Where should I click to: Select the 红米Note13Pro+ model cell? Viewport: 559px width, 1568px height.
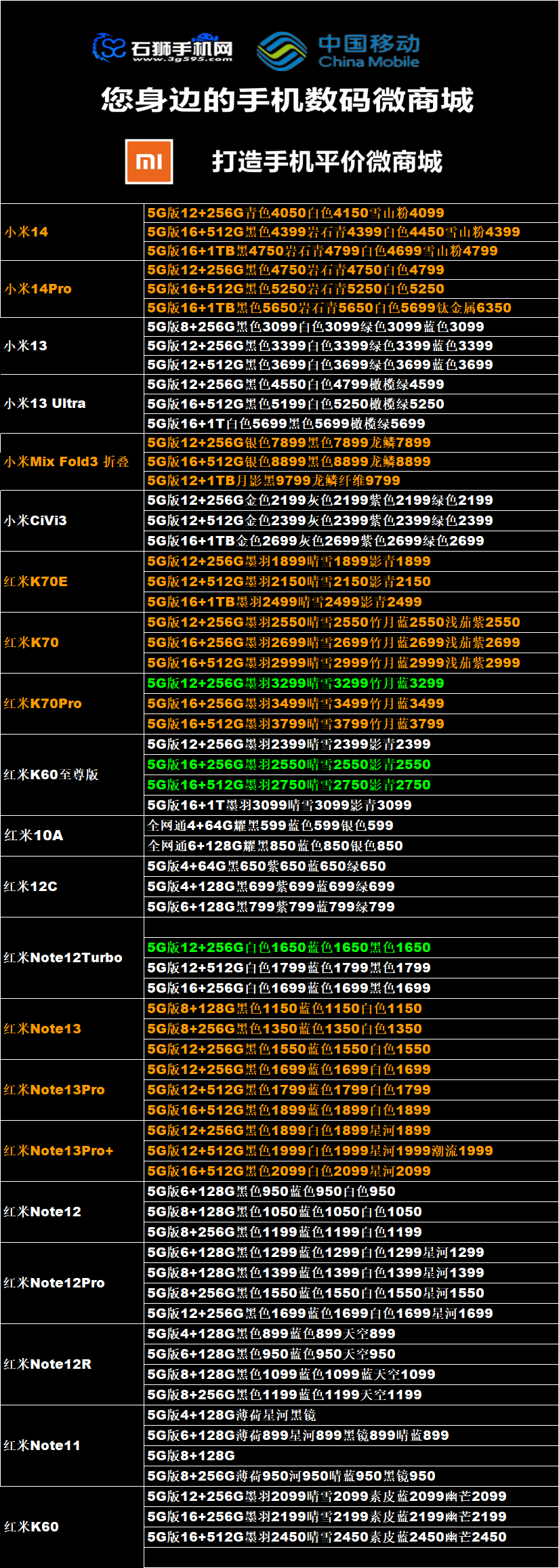click(72, 1151)
